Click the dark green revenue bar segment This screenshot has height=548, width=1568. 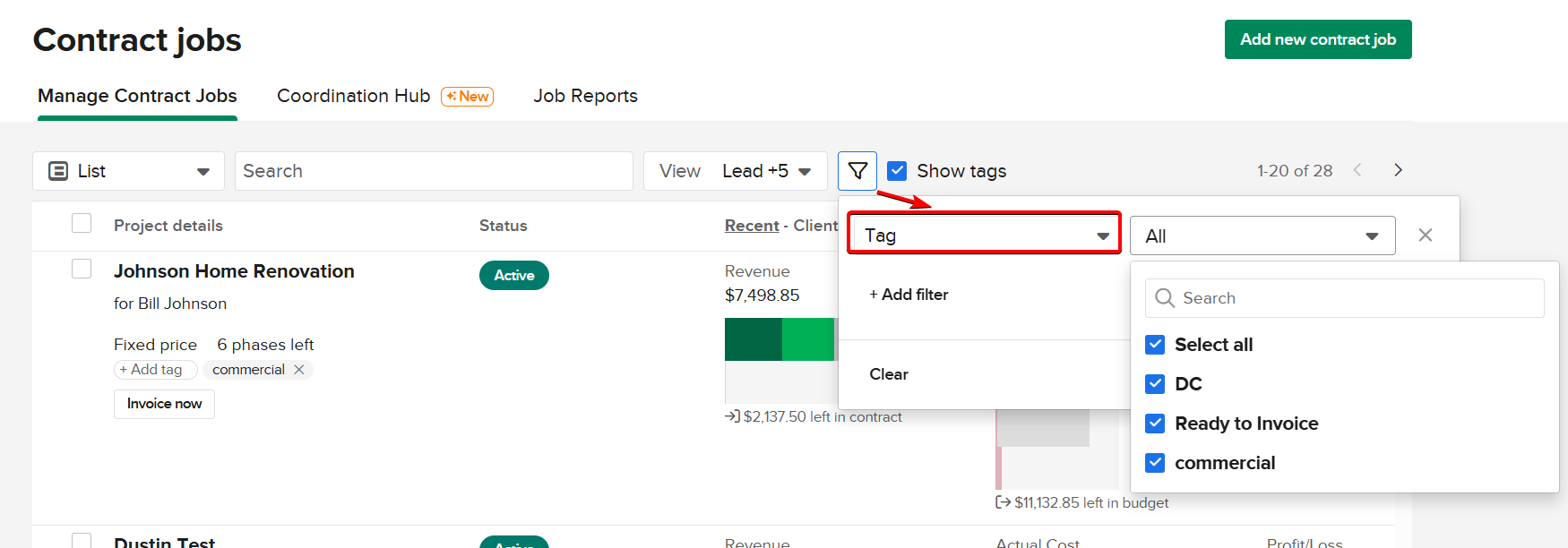point(753,339)
